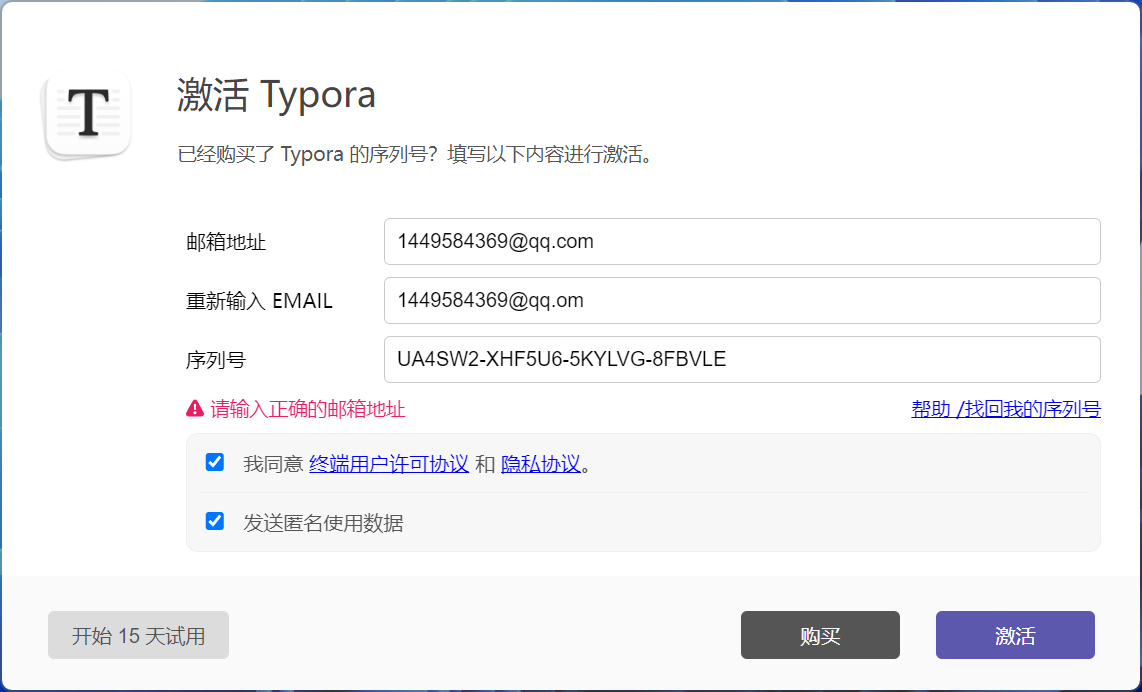Focus the 邮箱地址 email input field

[x=741, y=242]
